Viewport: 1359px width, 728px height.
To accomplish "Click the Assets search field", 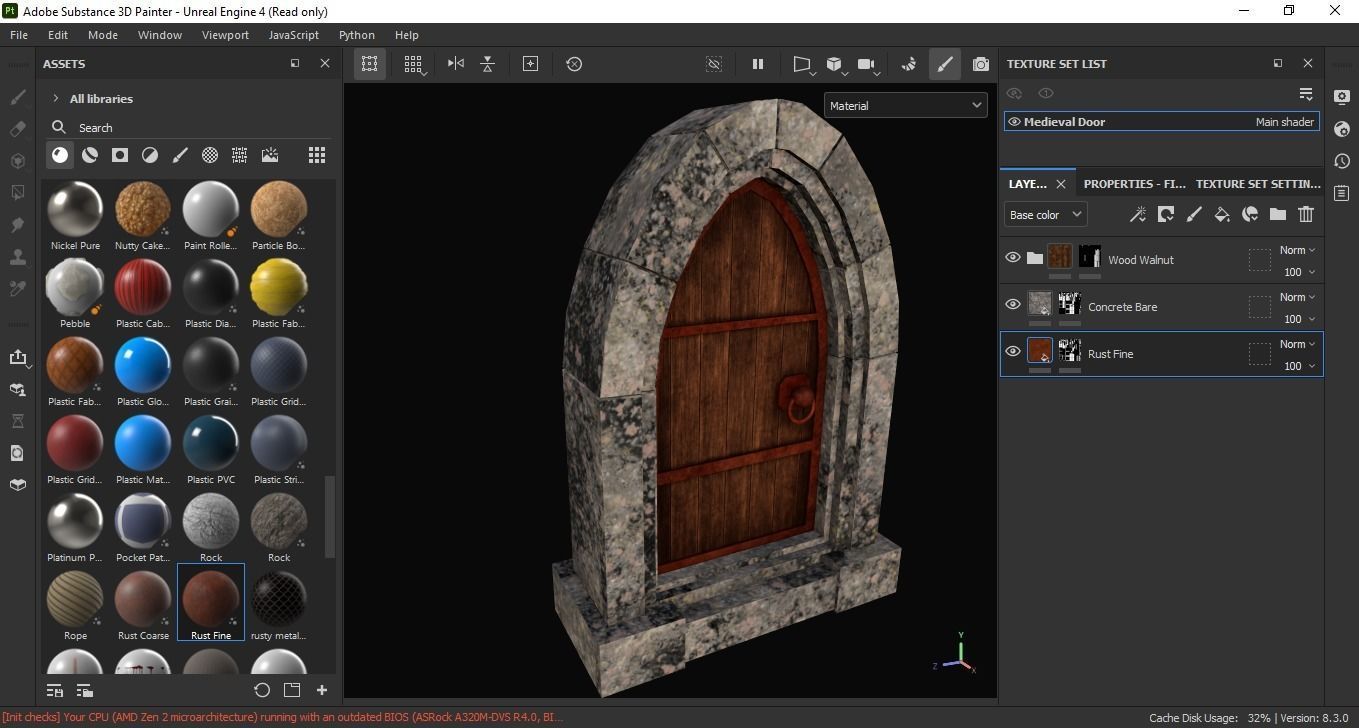I will point(190,127).
